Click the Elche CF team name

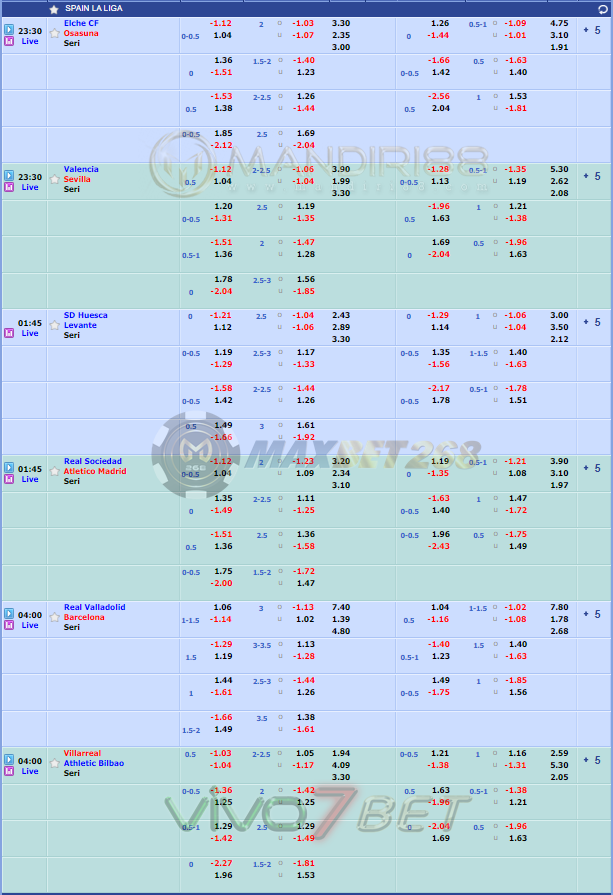[81, 23]
